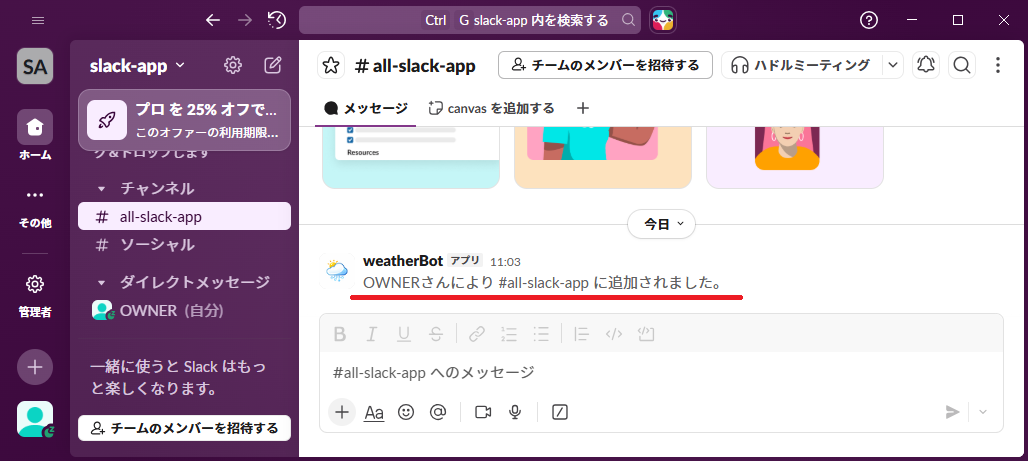Image resolution: width=1028 pixels, height=461 pixels.
Task: Go forward with the right arrow
Action: pos(245,20)
